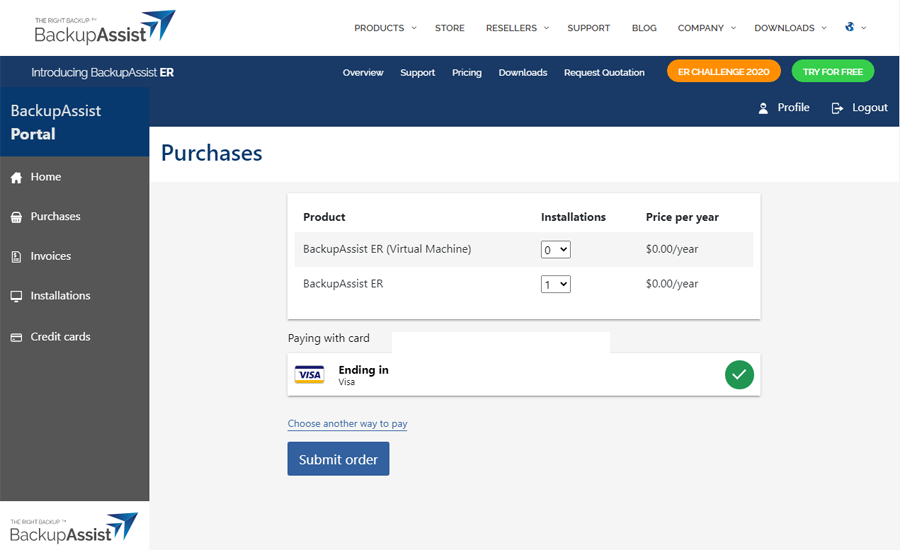Click Choose another way to pay
The width and height of the screenshot is (900, 550).
pos(347,424)
